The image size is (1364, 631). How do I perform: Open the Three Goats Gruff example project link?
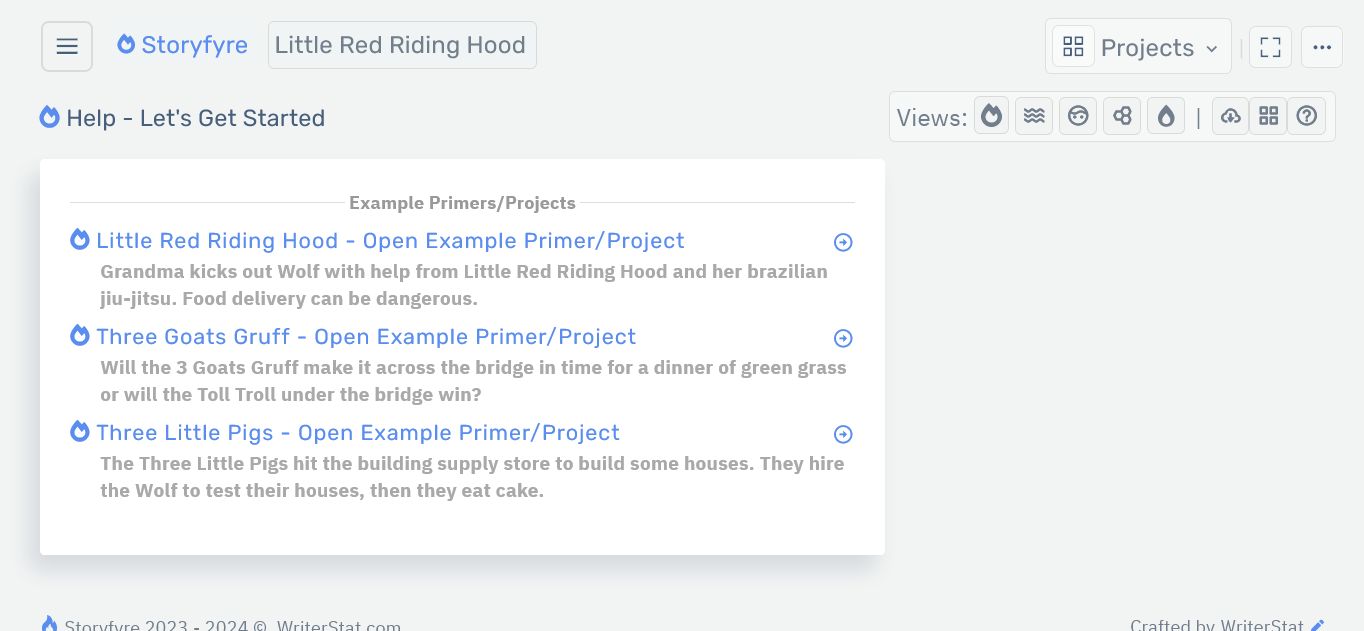click(x=366, y=337)
